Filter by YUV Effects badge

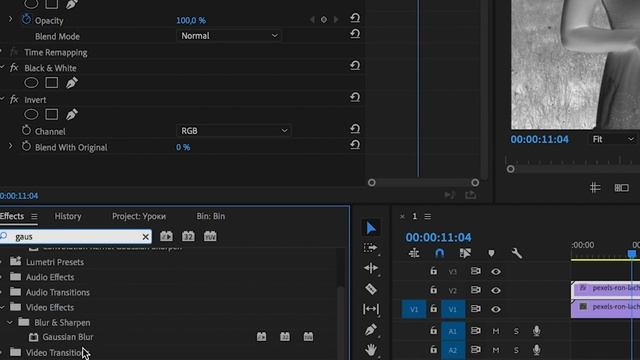tap(210, 236)
